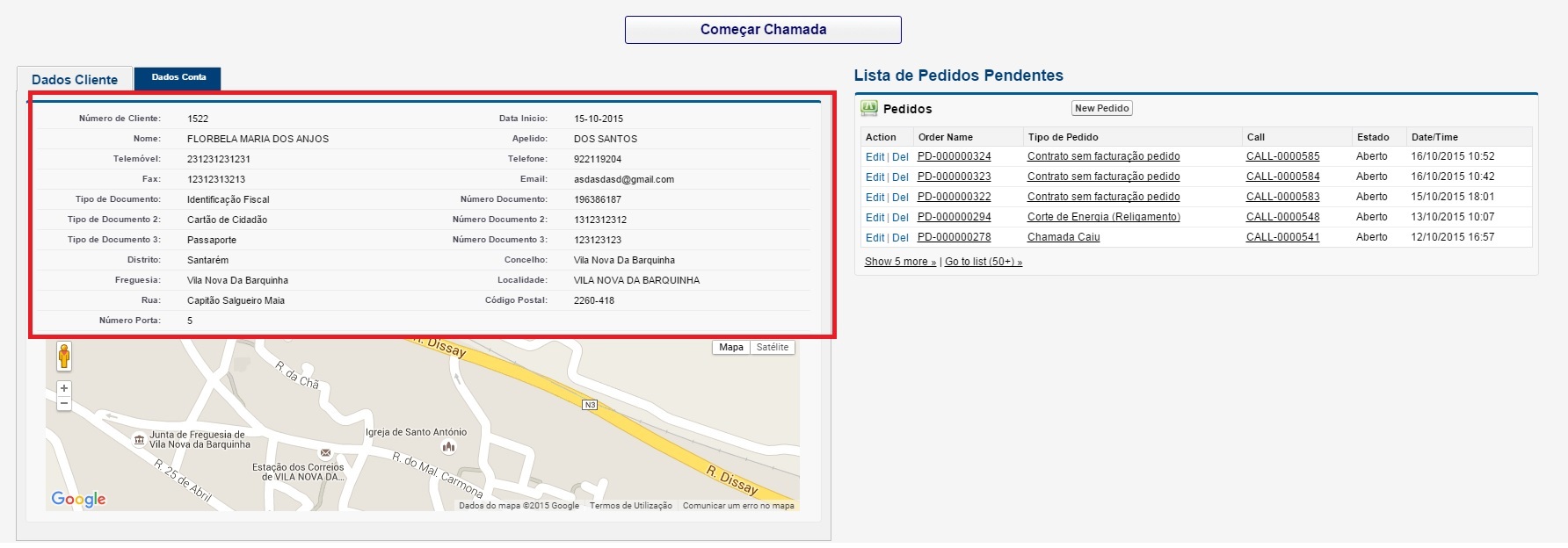Switch map to Mapa view
Viewport: 1568px width, 548px height.
(x=730, y=348)
